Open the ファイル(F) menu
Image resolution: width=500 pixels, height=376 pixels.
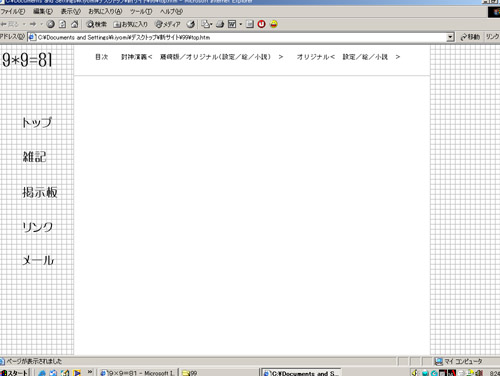(x=13, y=12)
